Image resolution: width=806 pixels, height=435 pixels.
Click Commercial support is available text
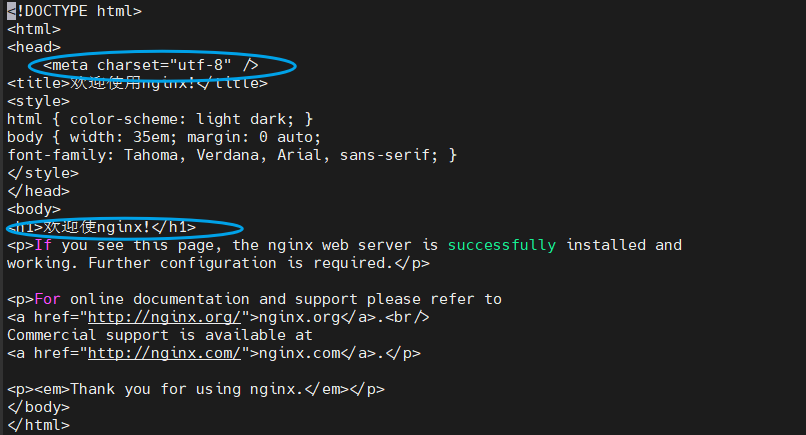click(160, 335)
